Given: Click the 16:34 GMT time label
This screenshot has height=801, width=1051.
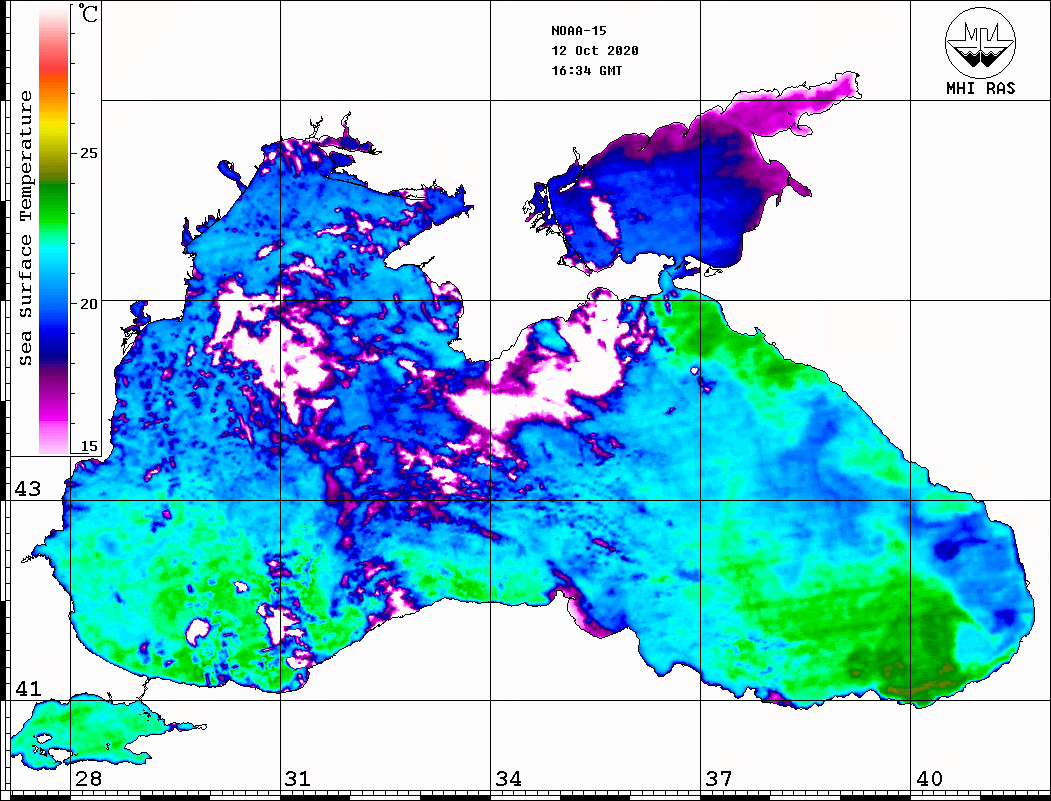Looking at the screenshot, I should (x=586, y=70).
